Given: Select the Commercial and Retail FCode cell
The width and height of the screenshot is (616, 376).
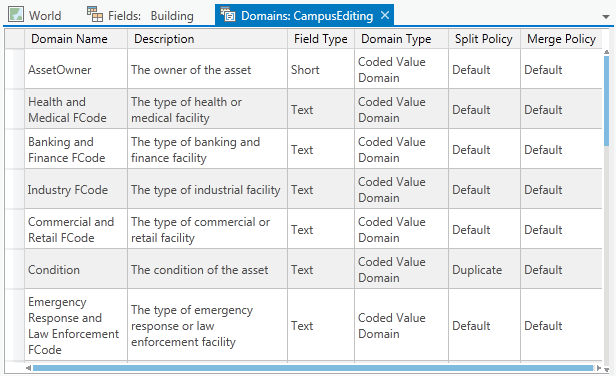Looking at the screenshot, I should 76,229.
